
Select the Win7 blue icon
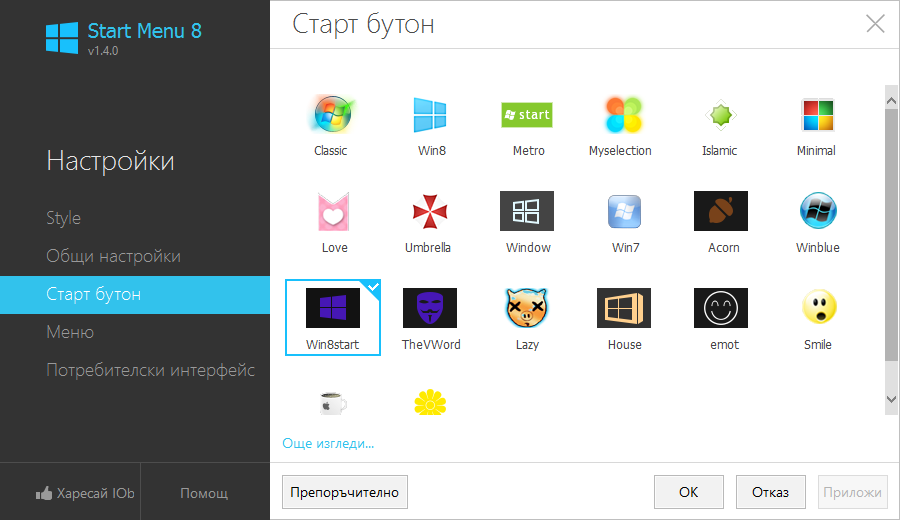pos(624,211)
